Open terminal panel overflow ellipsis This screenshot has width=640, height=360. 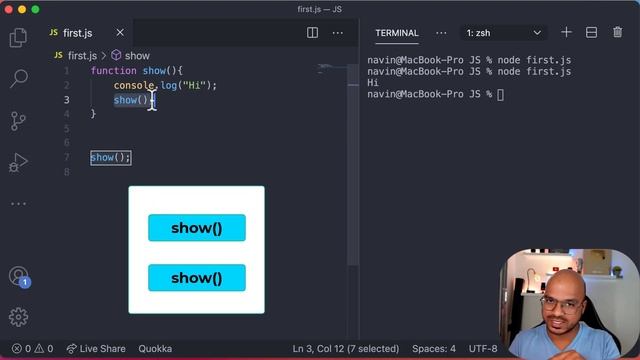coord(441,33)
